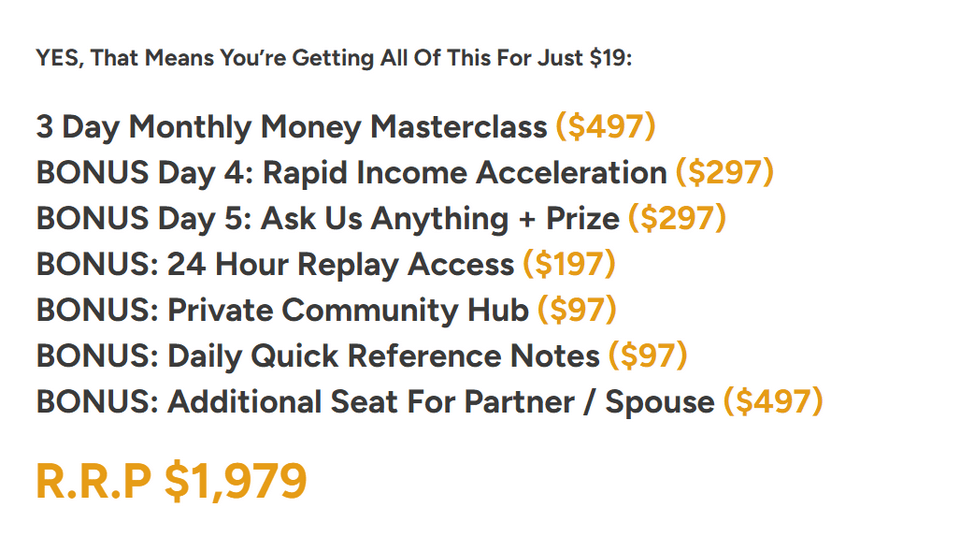
Task: Click the "R.R.P" label at the bottom
Action: tap(94, 482)
